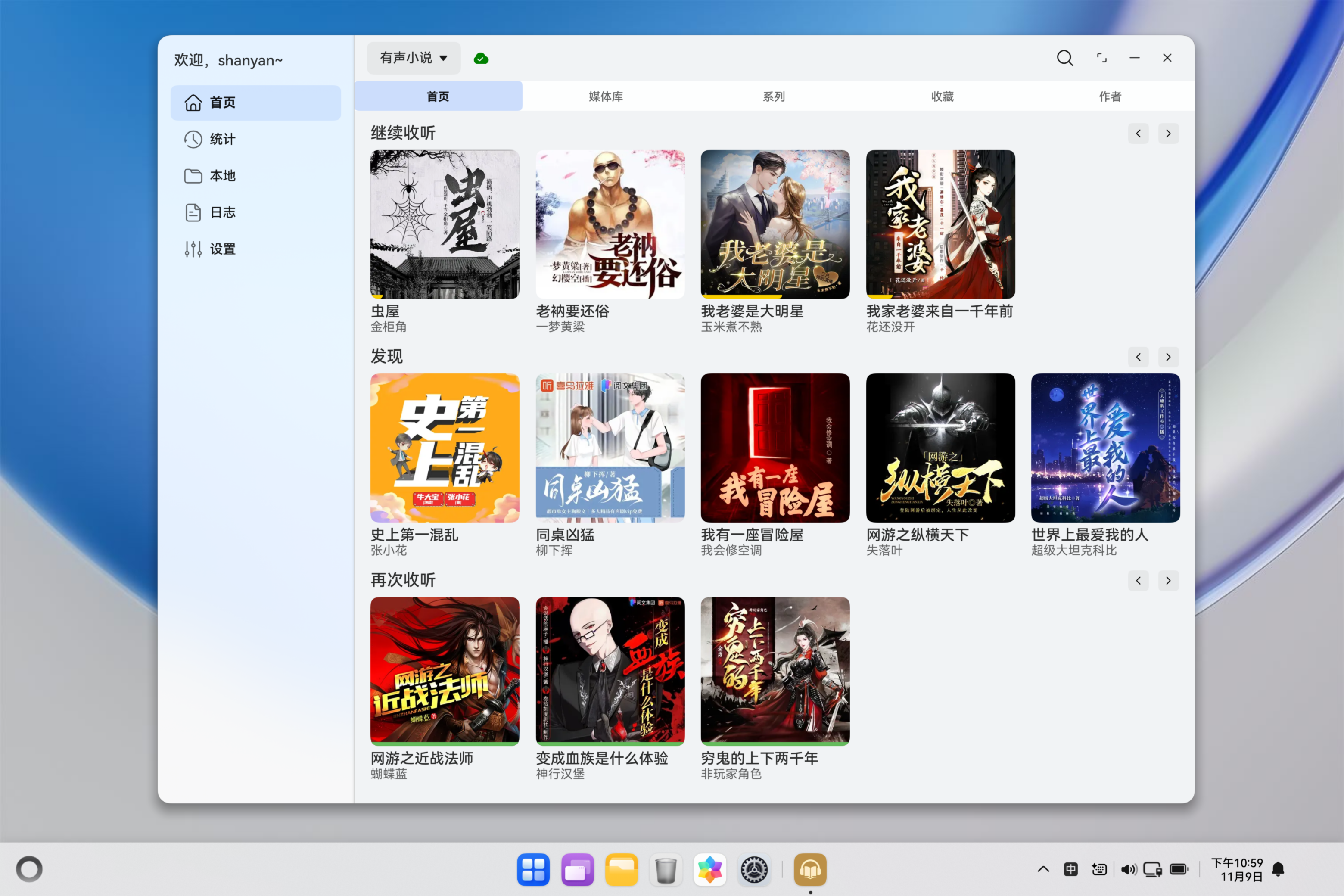This screenshot has width=1344, height=896.
Task: Open the trash bin in dock
Action: 666,870
